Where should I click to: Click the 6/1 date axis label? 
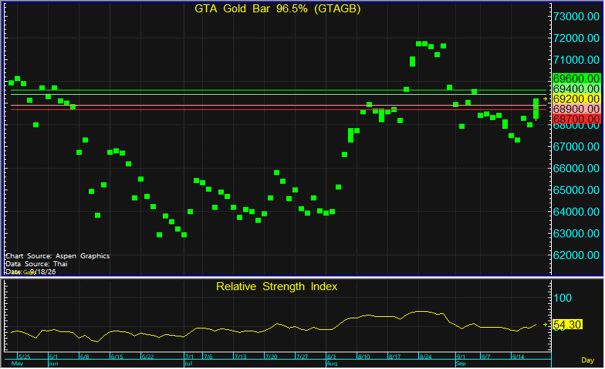click(54, 357)
